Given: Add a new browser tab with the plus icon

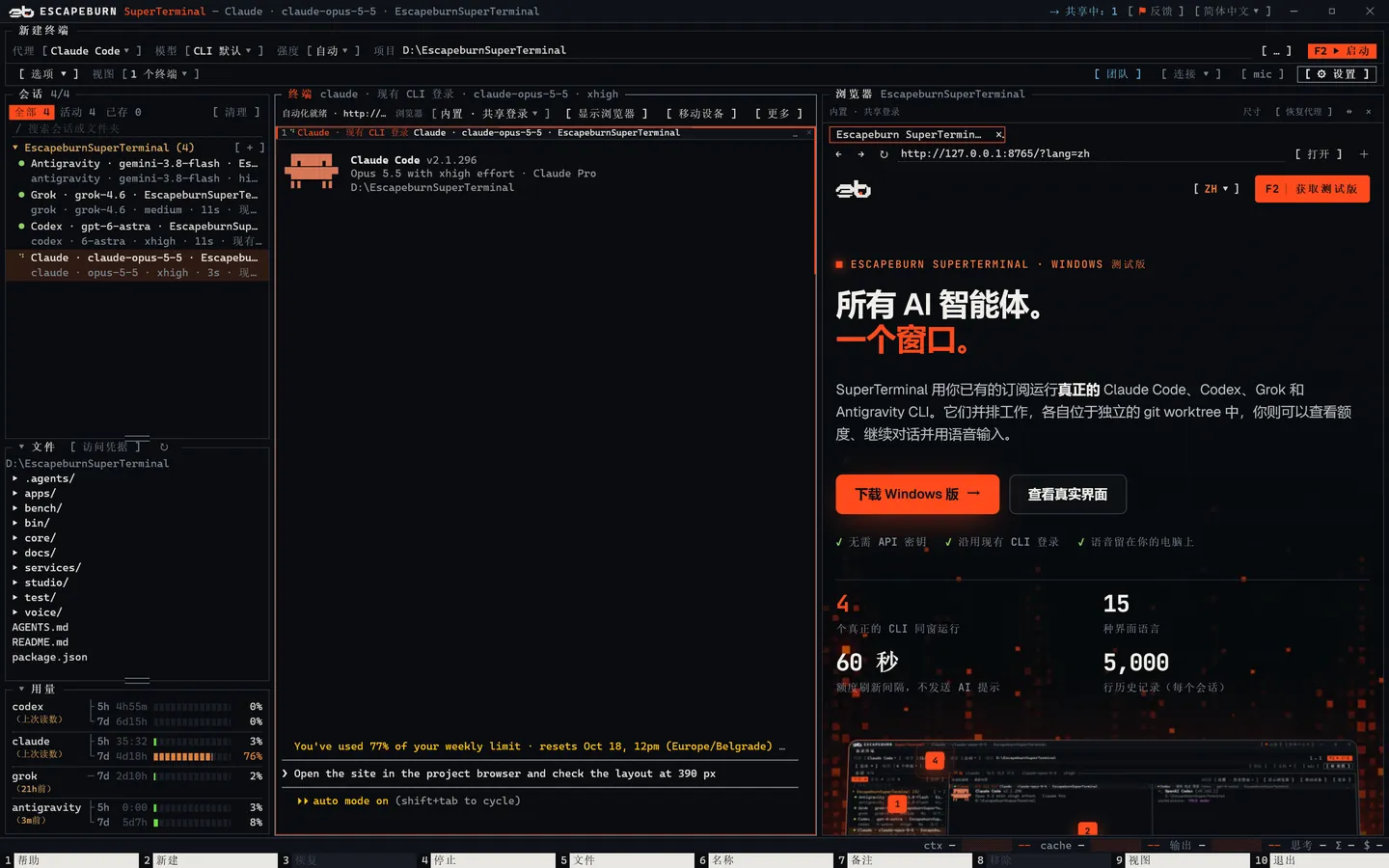Looking at the screenshot, I should [1364, 154].
